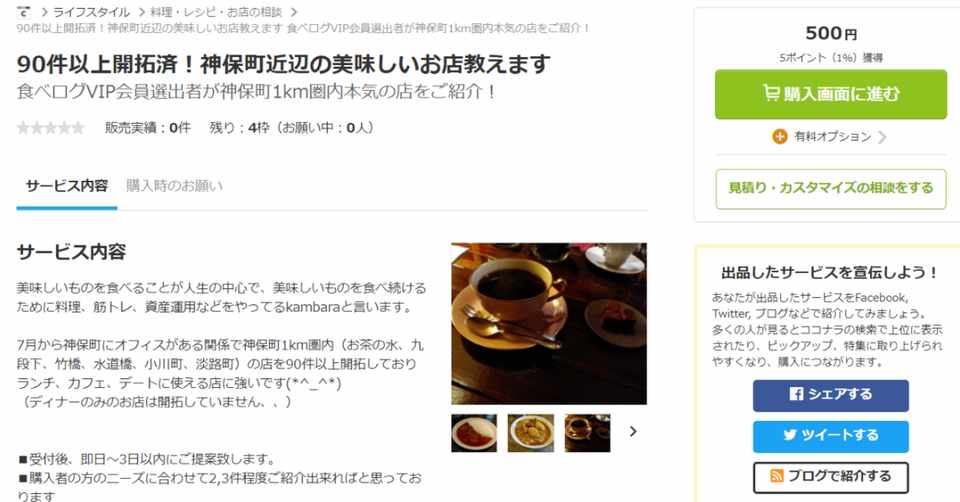This screenshot has height=502, width=960.
Task: Open breadcrumb chevron after 料理・レシピ・お店の相談
Action: (294, 12)
